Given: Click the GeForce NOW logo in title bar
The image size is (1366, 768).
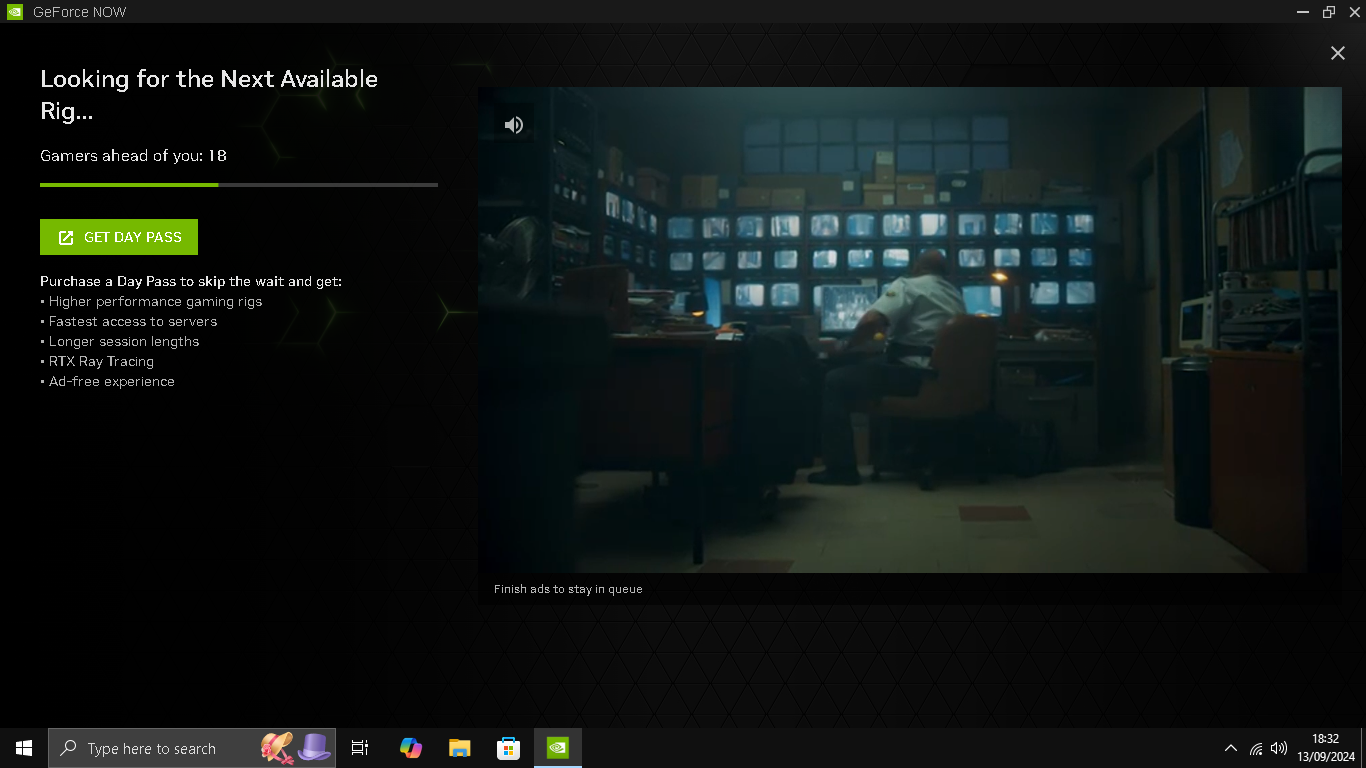Looking at the screenshot, I should pos(14,12).
